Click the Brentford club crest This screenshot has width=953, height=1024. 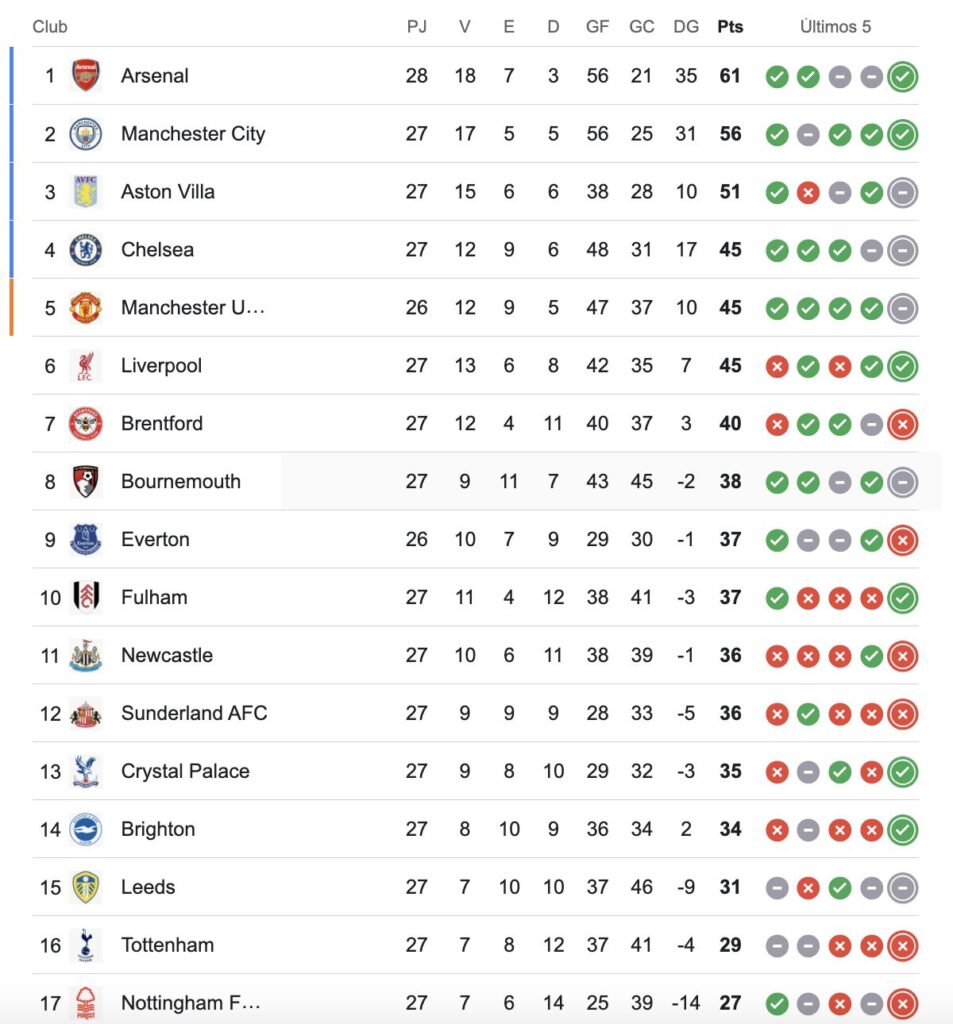coord(86,424)
